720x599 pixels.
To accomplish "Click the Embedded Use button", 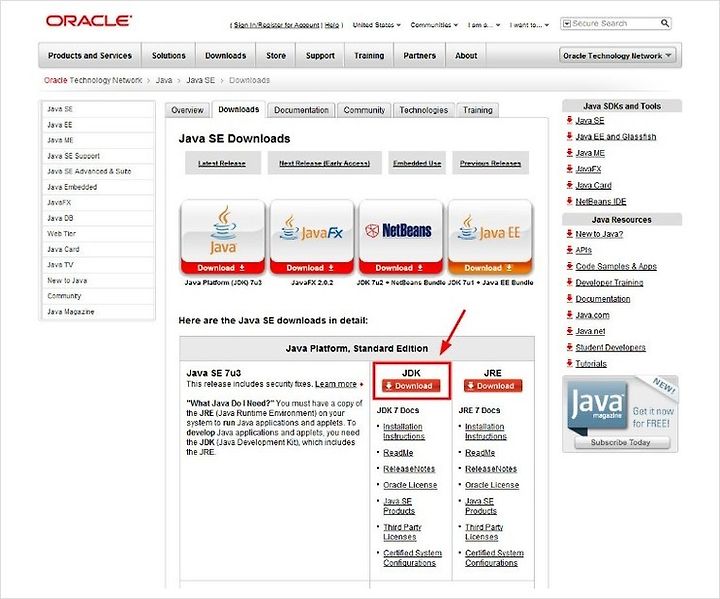I will 417,163.
